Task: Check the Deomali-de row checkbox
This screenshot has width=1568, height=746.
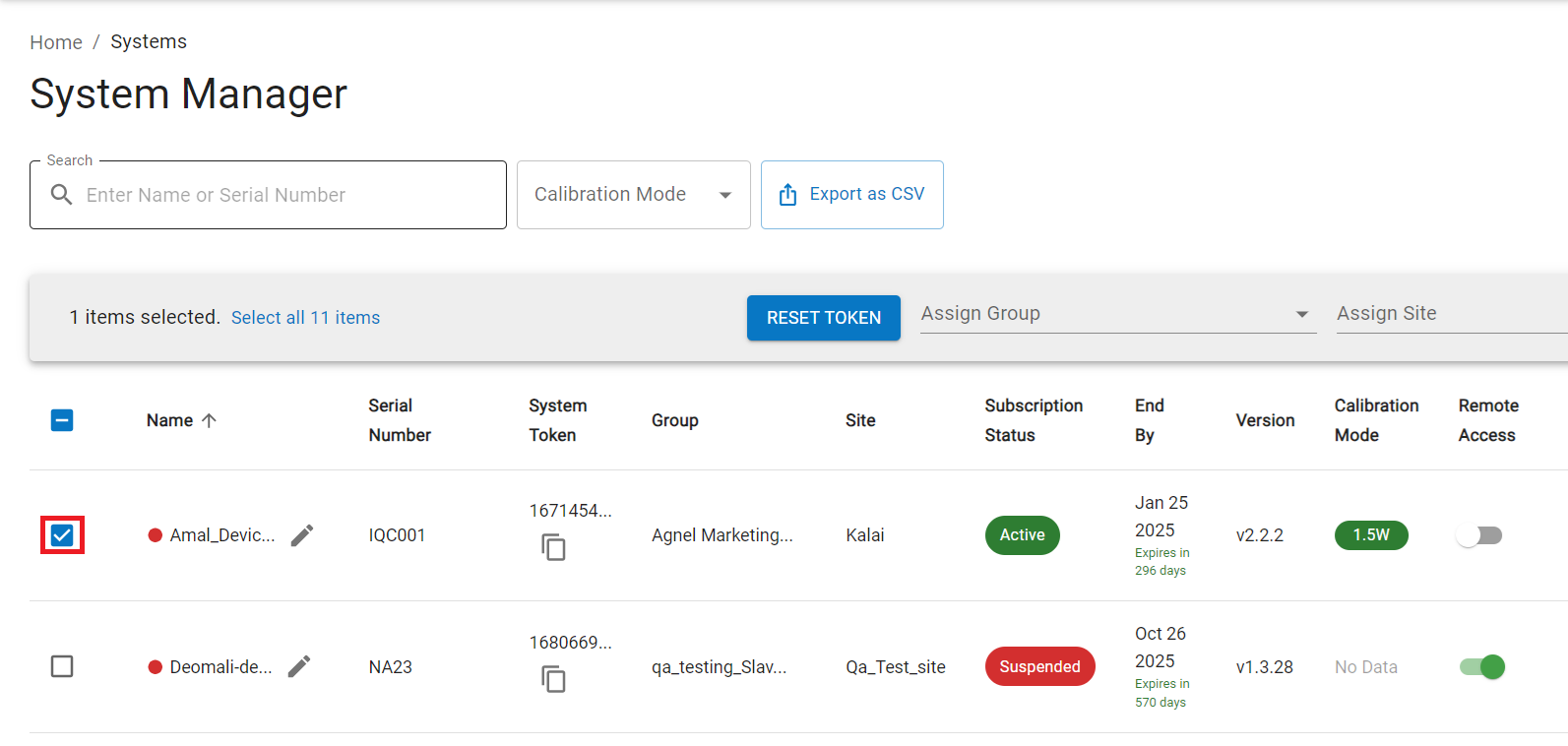Action: pos(62,667)
